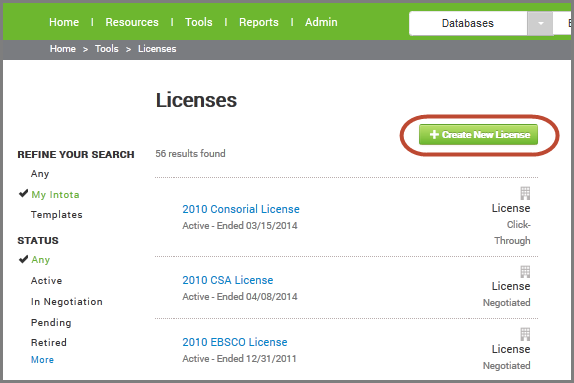
Task: Click 'Active - Ended 12/31/2011' text
Action: click(239, 358)
